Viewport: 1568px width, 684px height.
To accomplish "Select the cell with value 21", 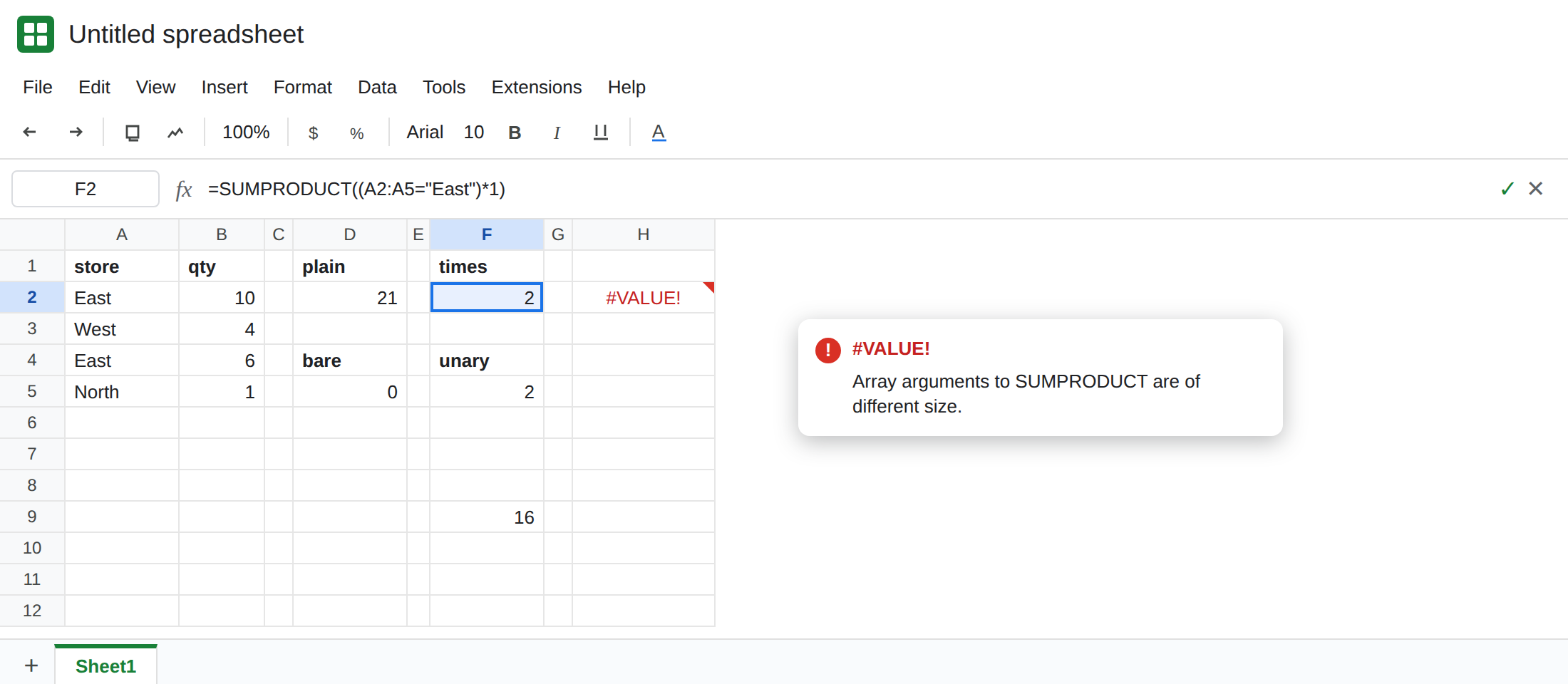I will [x=350, y=297].
